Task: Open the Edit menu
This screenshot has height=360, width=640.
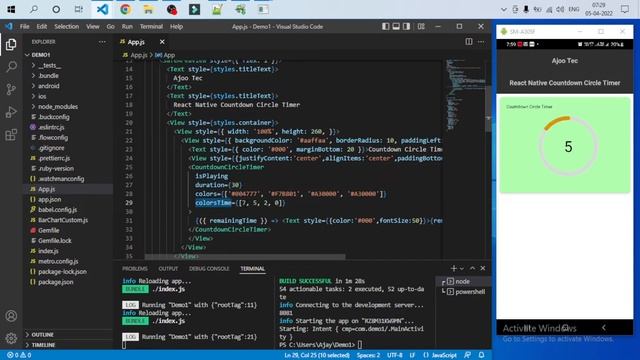Action: (42, 27)
